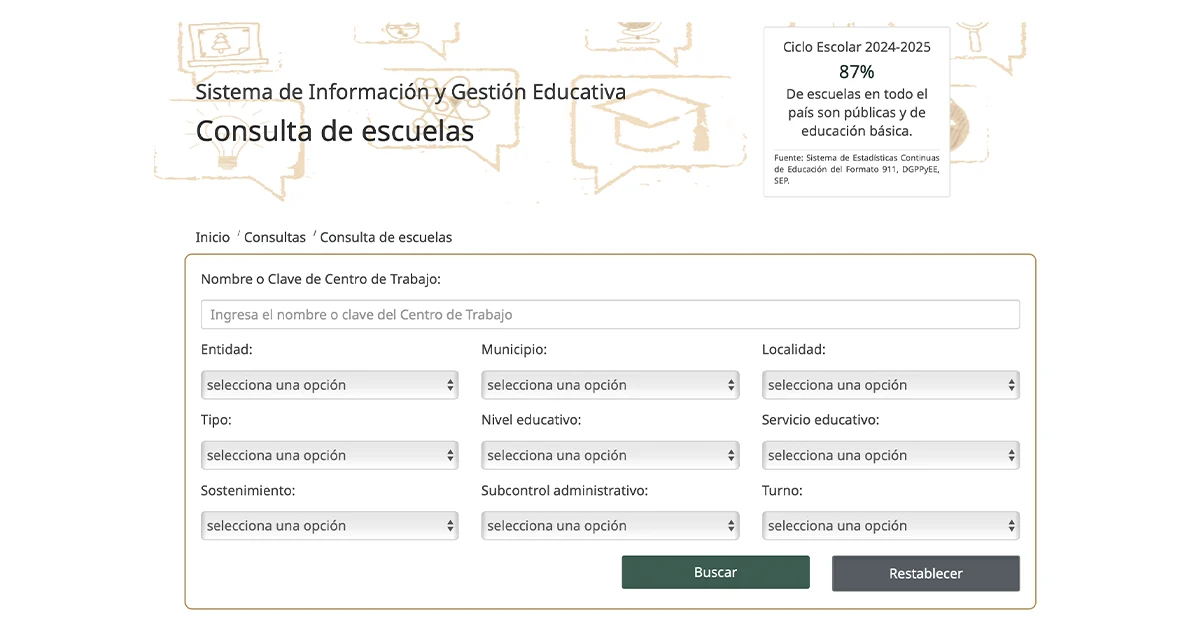Choose a Subcontrol administrativo option dropdown
The height and width of the screenshot is (628, 1200).
click(610, 525)
